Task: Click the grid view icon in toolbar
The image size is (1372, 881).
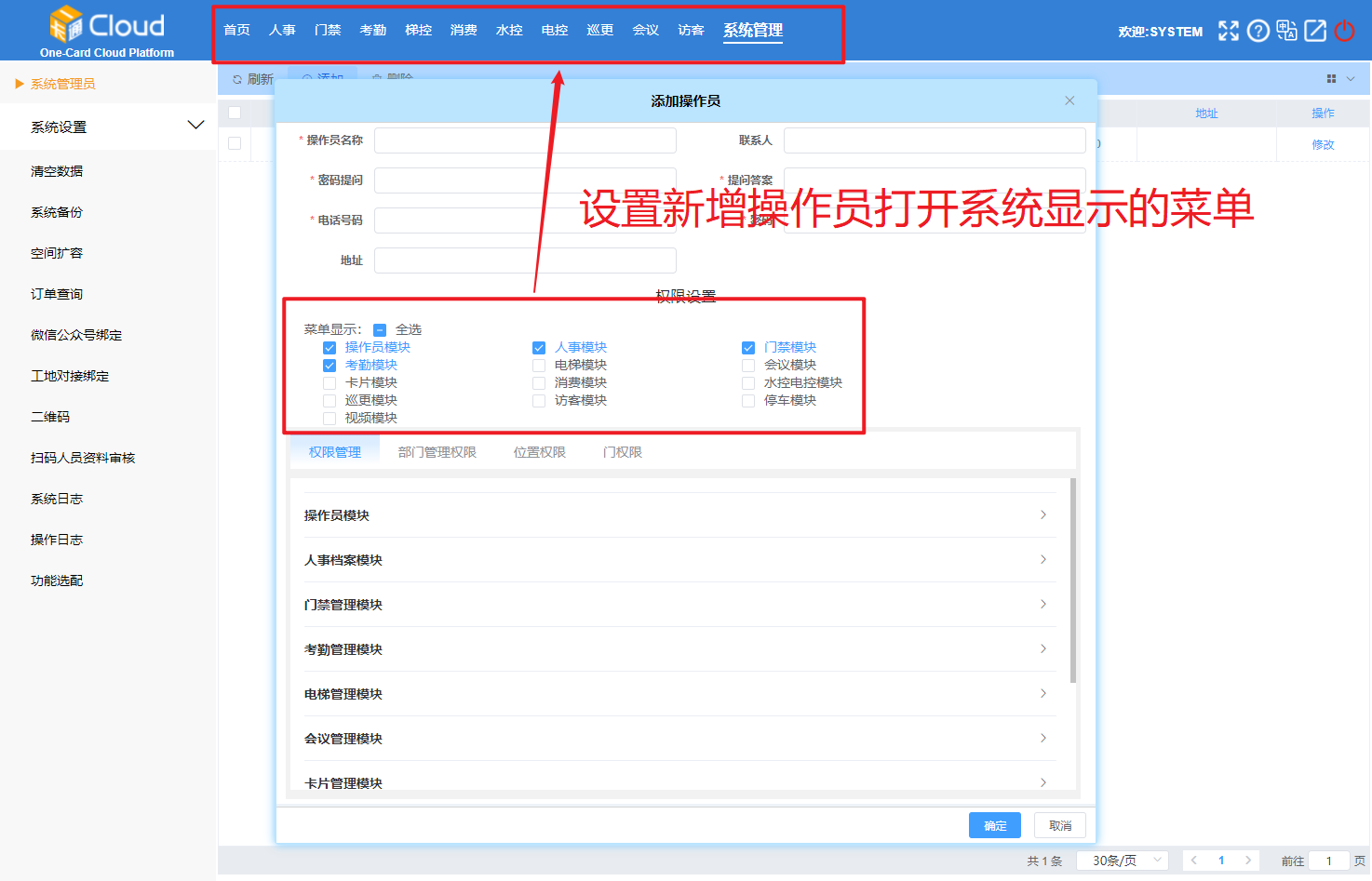Action: pyautogui.click(x=1331, y=79)
